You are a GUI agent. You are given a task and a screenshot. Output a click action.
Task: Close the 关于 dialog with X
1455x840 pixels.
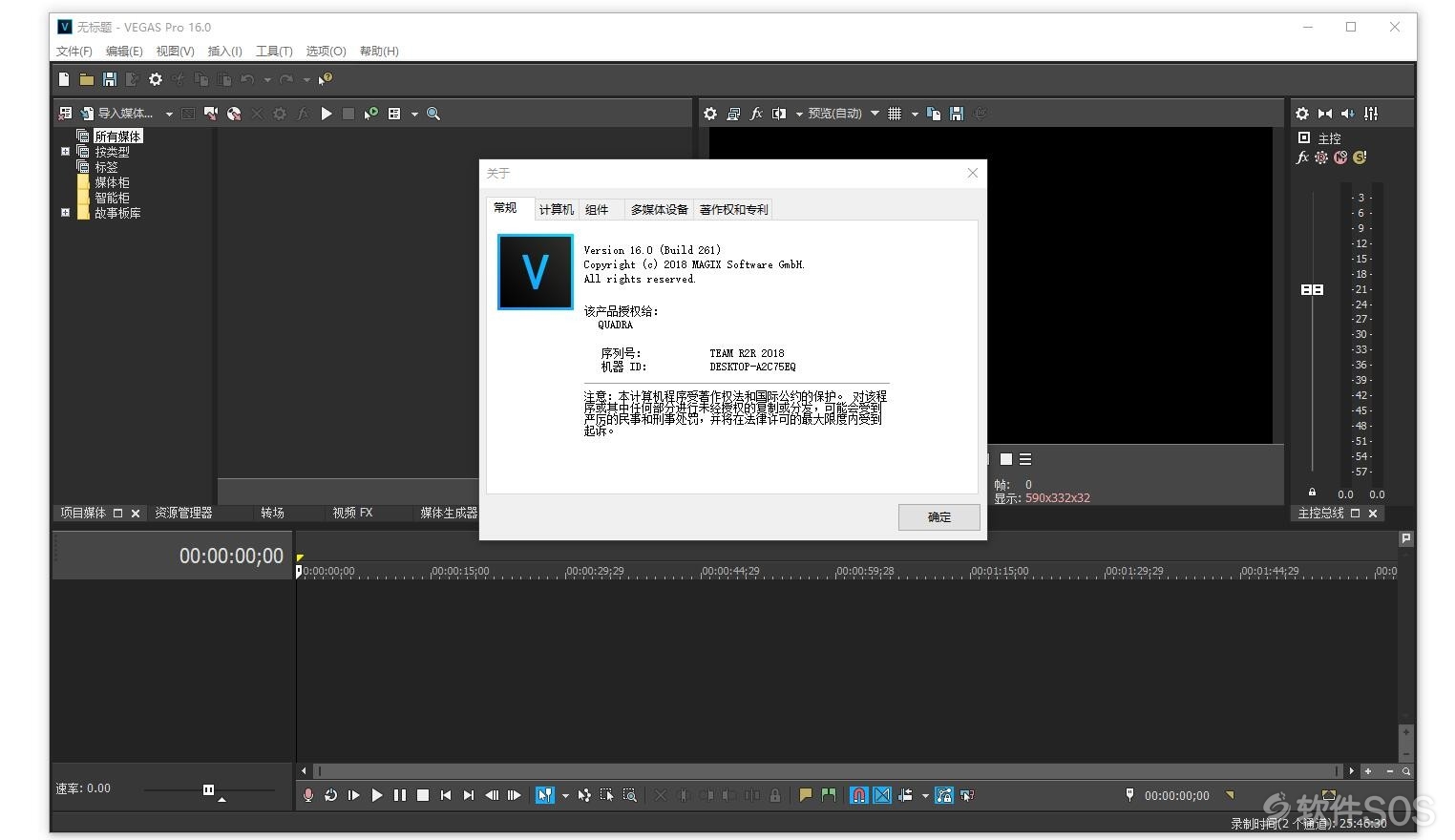coord(973,173)
